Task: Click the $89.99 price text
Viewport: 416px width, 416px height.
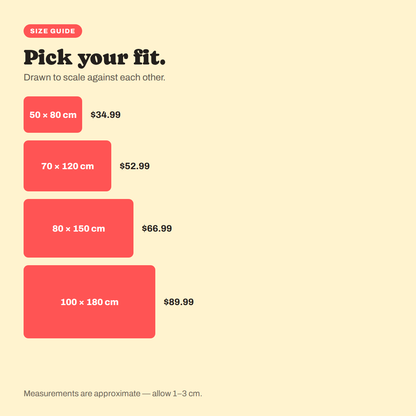Action: (179, 302)
